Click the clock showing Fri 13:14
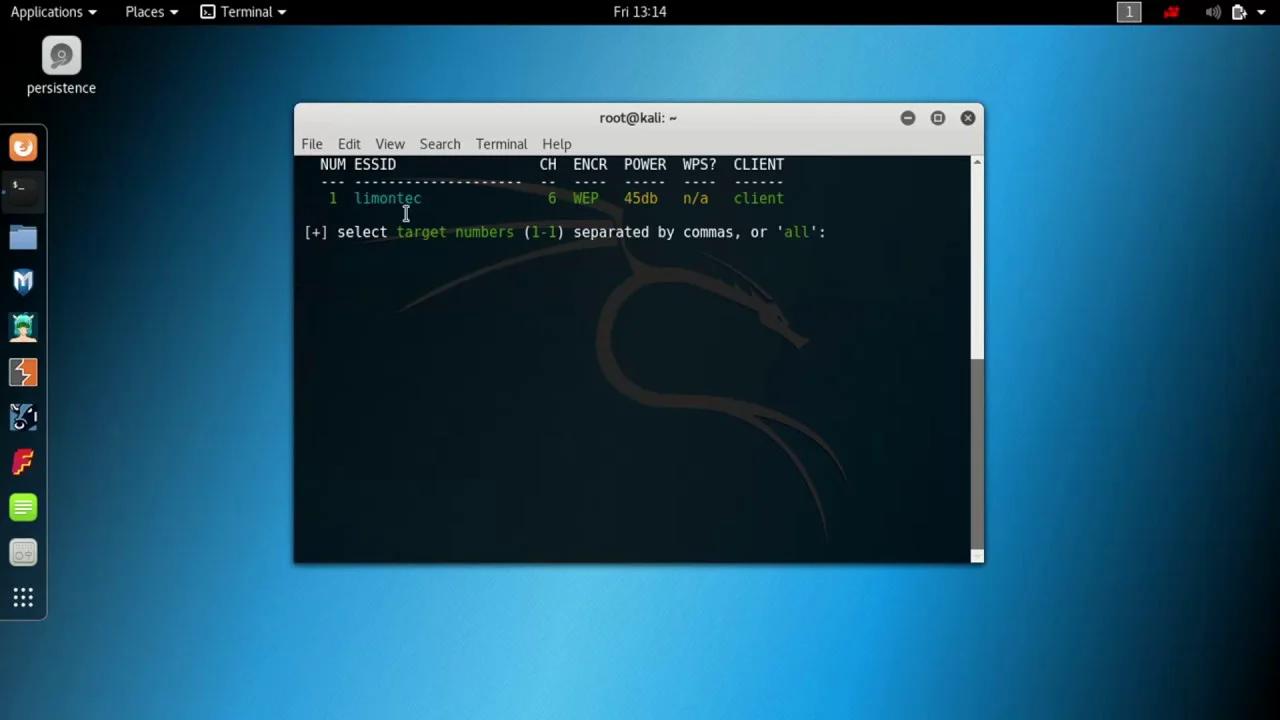Screen dimensions: 1280x720 640,12
